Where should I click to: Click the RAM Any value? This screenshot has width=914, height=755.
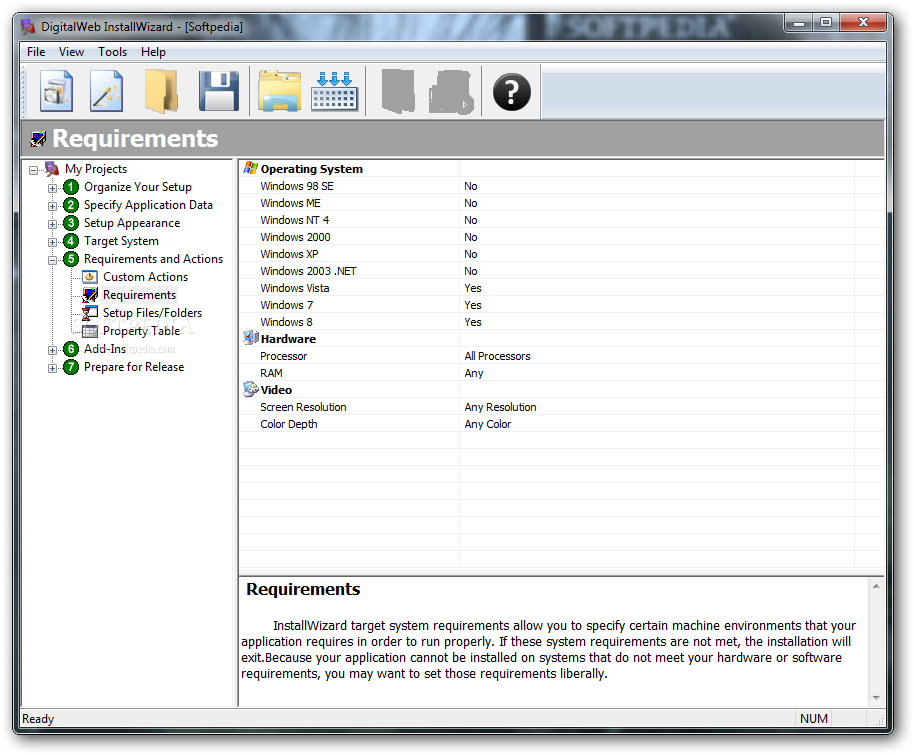(474, 373)
